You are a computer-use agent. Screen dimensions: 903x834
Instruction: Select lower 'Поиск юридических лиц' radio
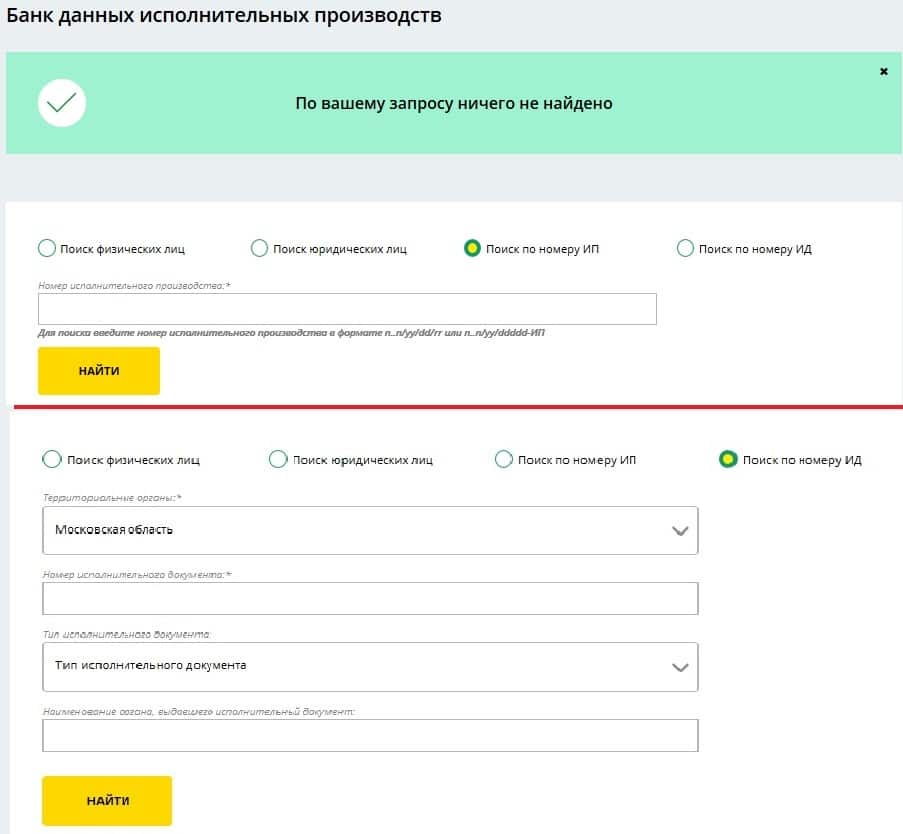[x=278, y=459]
